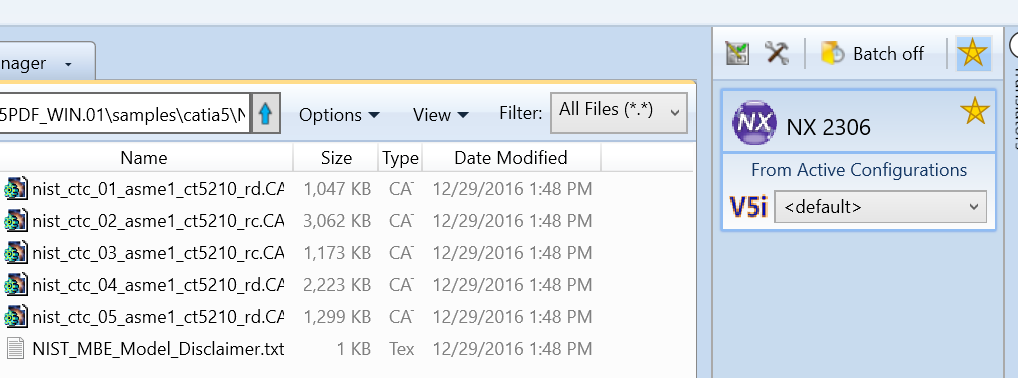Click the text document icon of NIST_MBE_Model_Disclaimer
The image size is (1018, 378).
16,348
